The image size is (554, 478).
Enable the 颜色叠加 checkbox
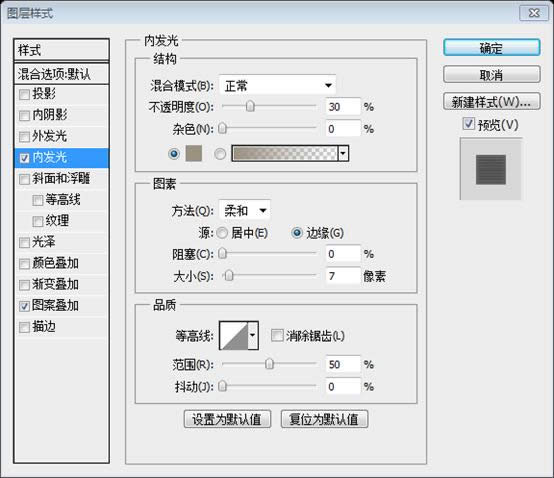[24, 264]
